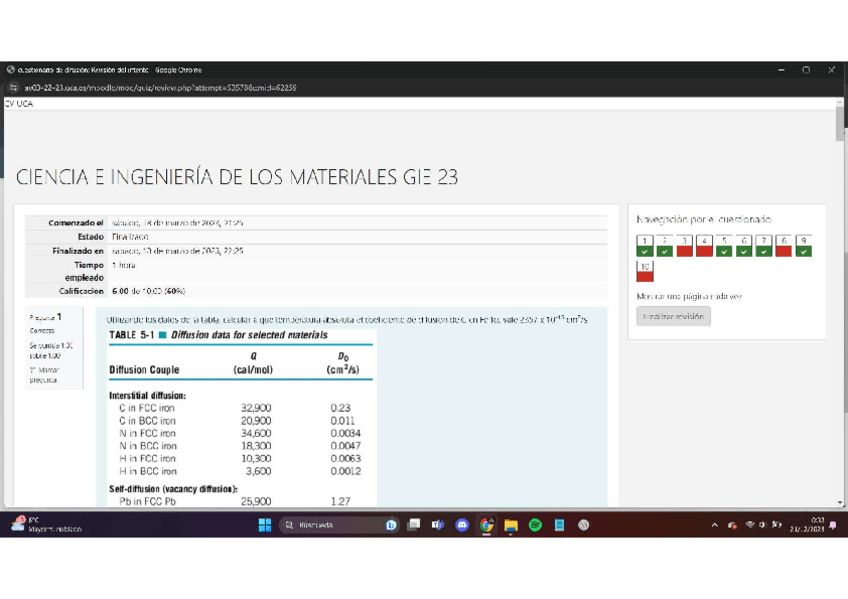Open Google Chrome from the taskbar
Viewport: 848px width, 599px height.
(x=486, y=525)
